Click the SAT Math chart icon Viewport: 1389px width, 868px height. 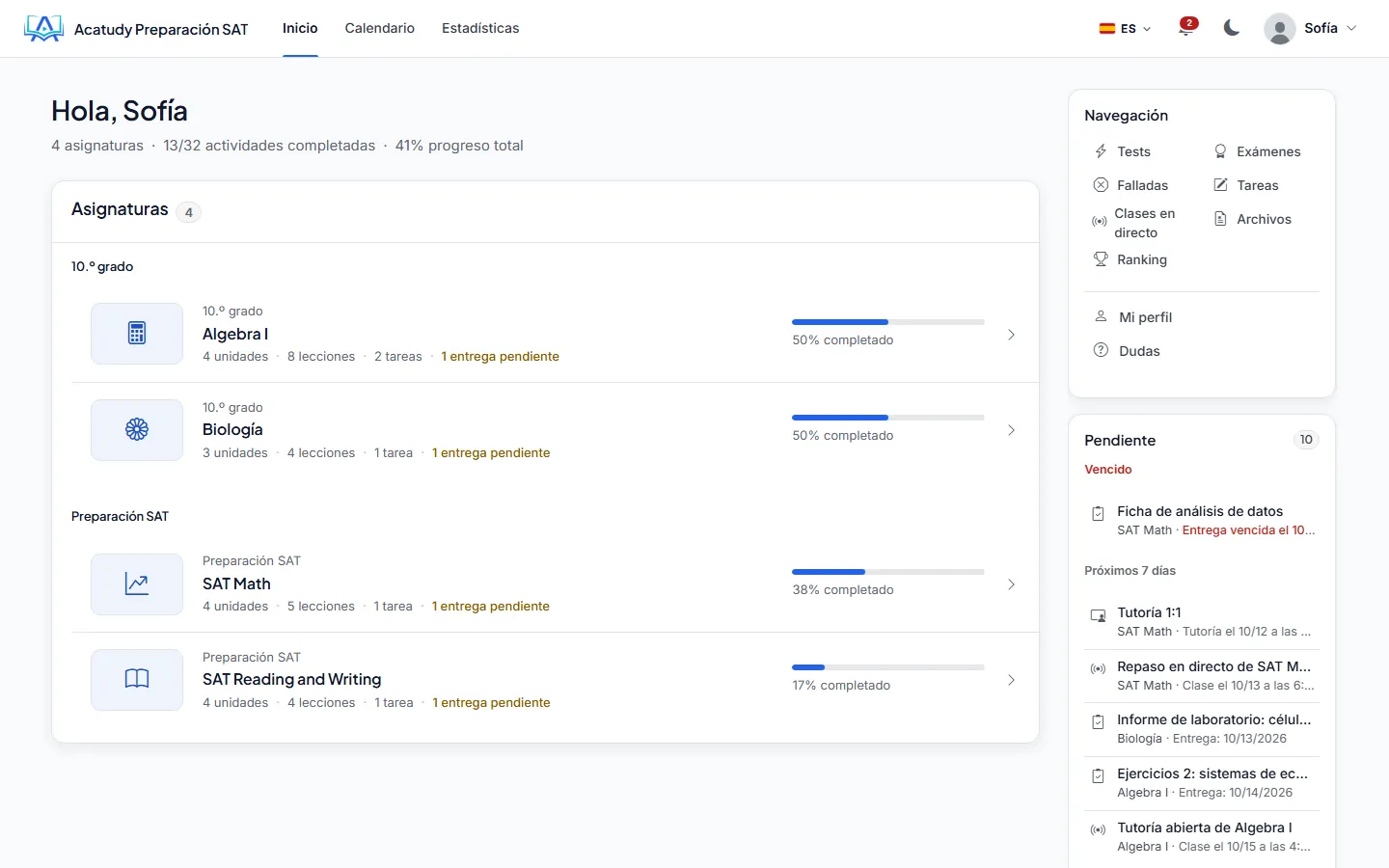coord(137,584)
